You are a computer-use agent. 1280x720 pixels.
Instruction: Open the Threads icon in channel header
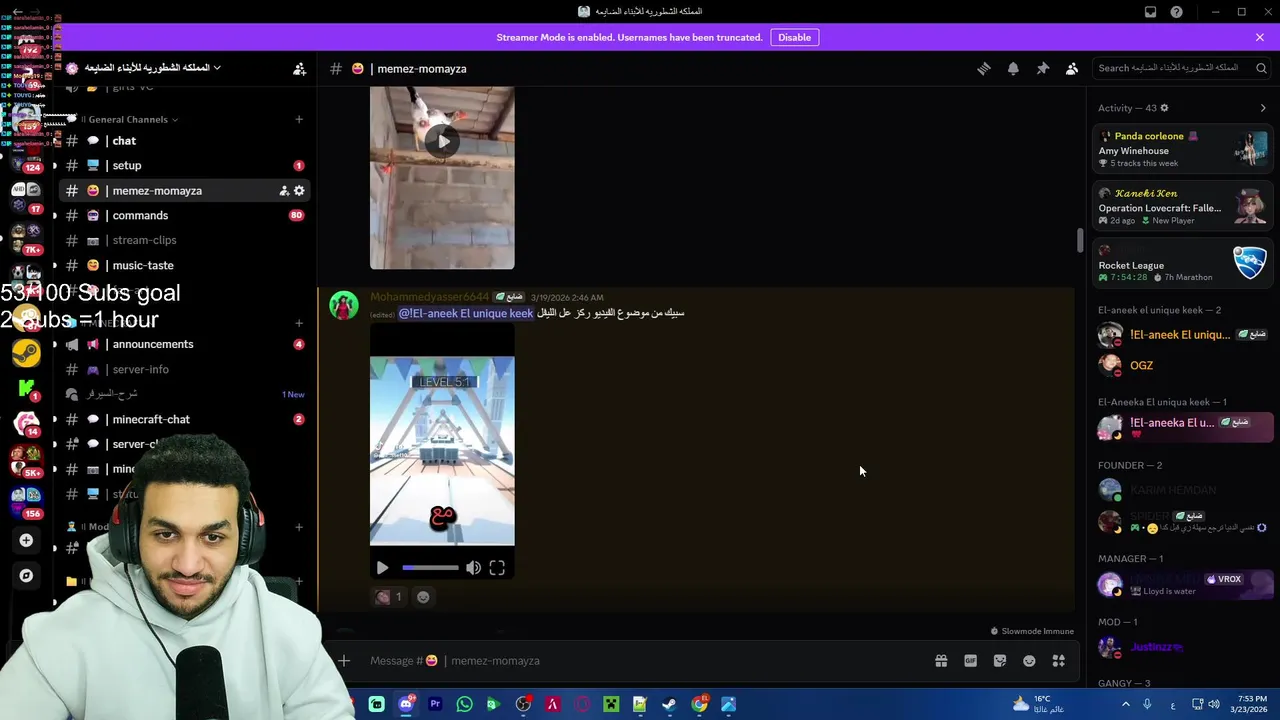point(984,68)
